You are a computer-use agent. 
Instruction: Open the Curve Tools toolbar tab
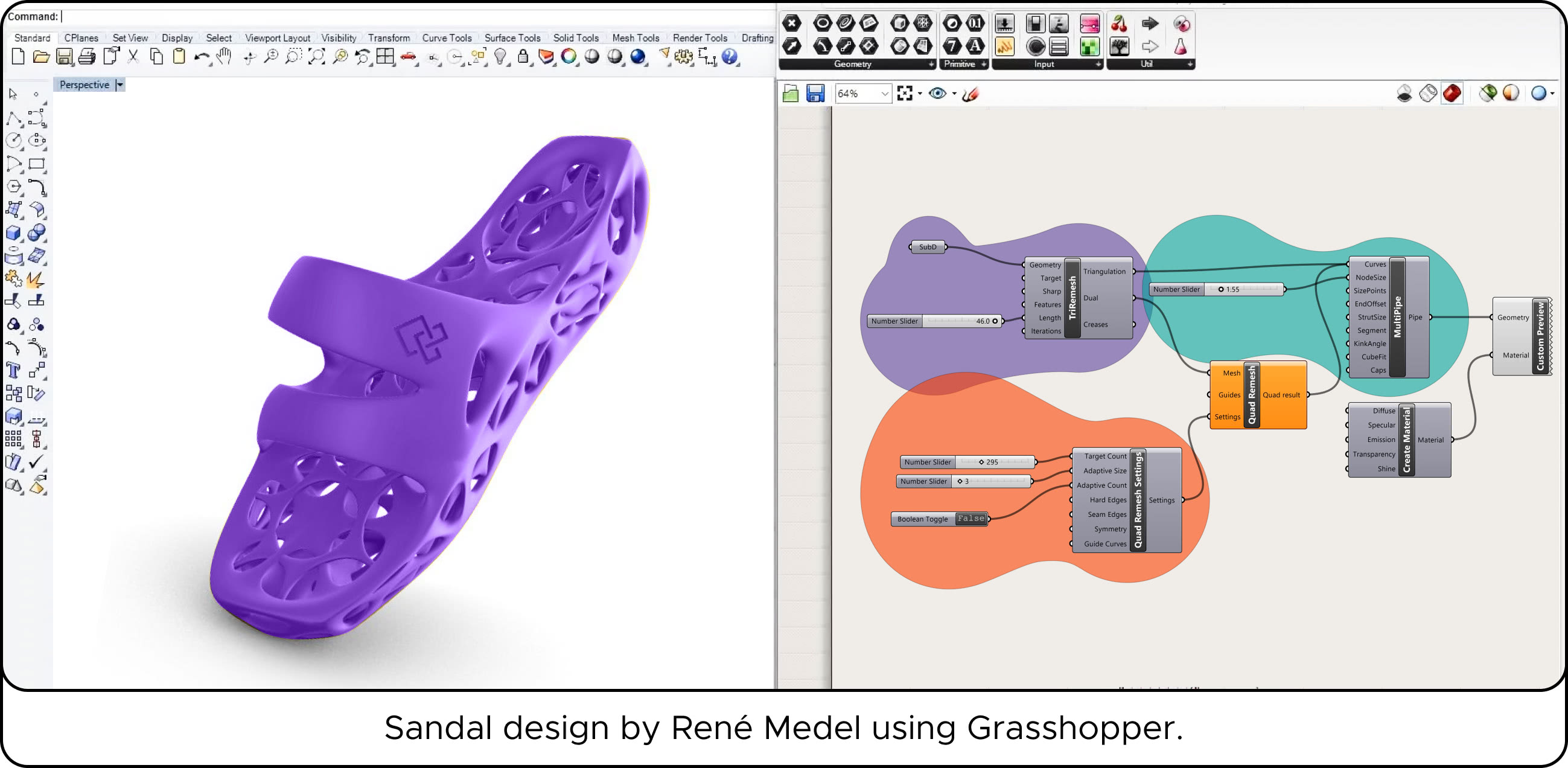pos(446,38)
